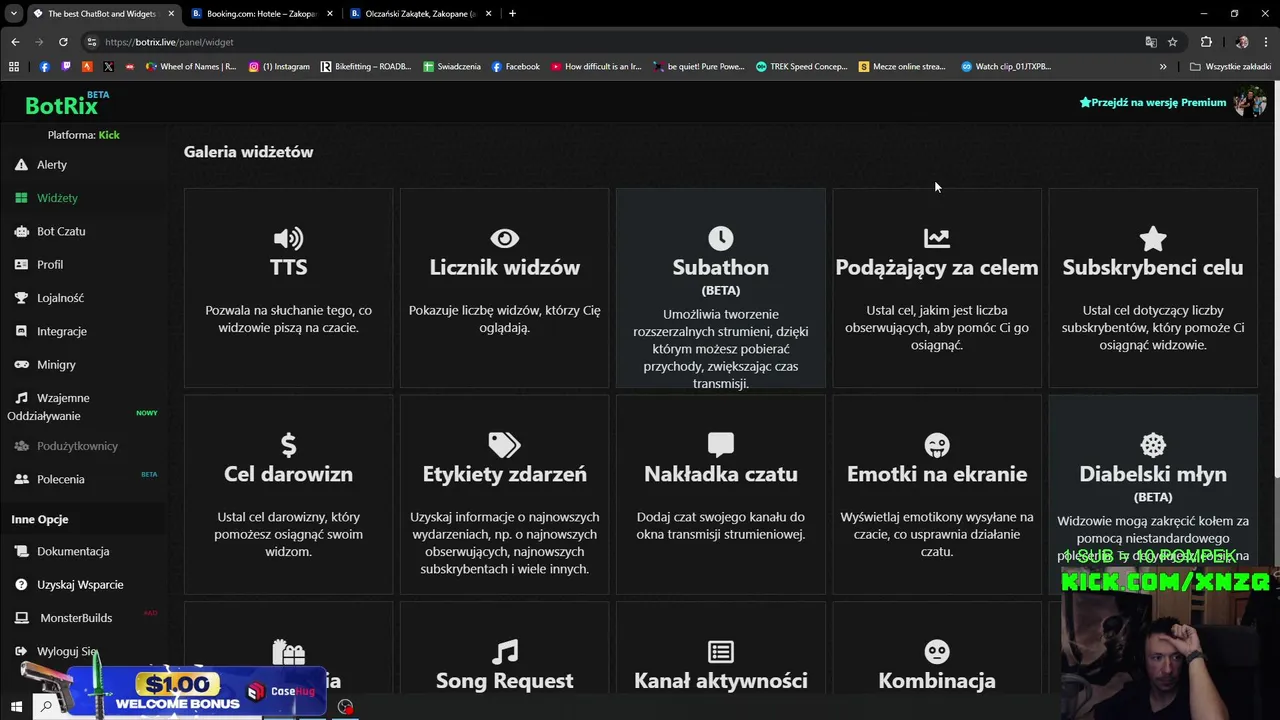Click the BotRix logo
The height and width of the screenshot is (720, 1280).
click(61, 106)
